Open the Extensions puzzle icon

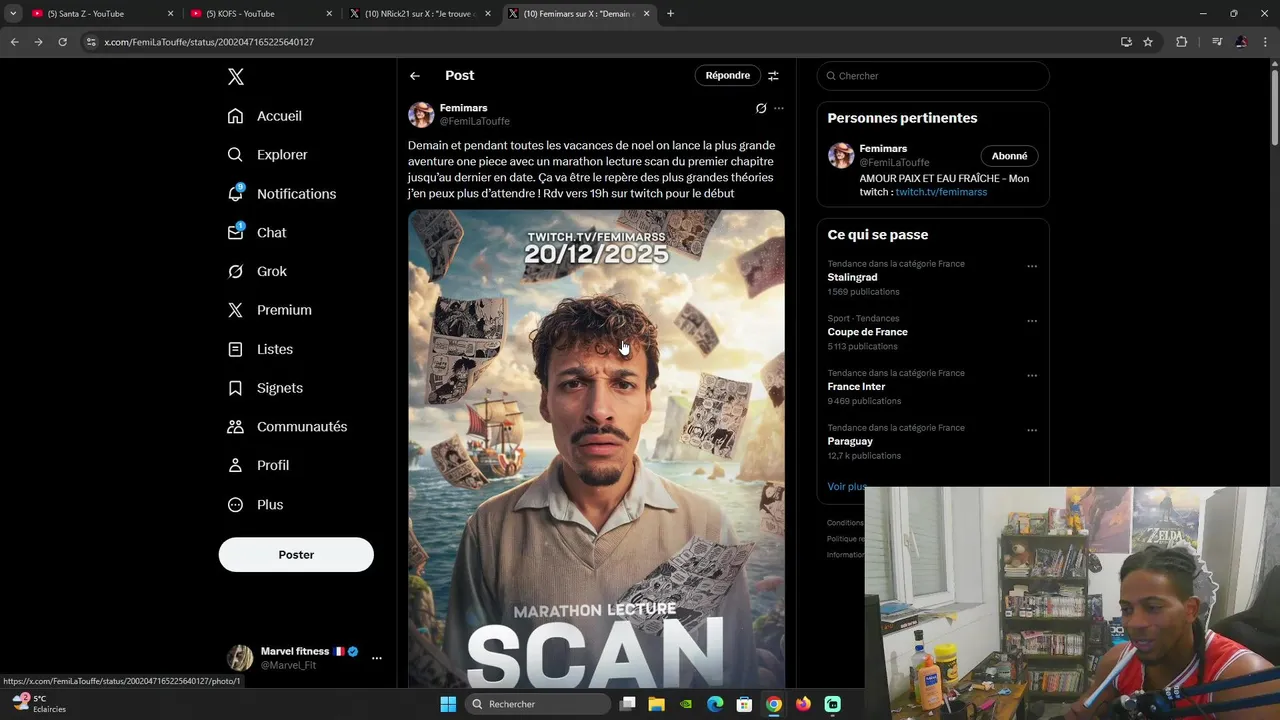pos(1181,42)
